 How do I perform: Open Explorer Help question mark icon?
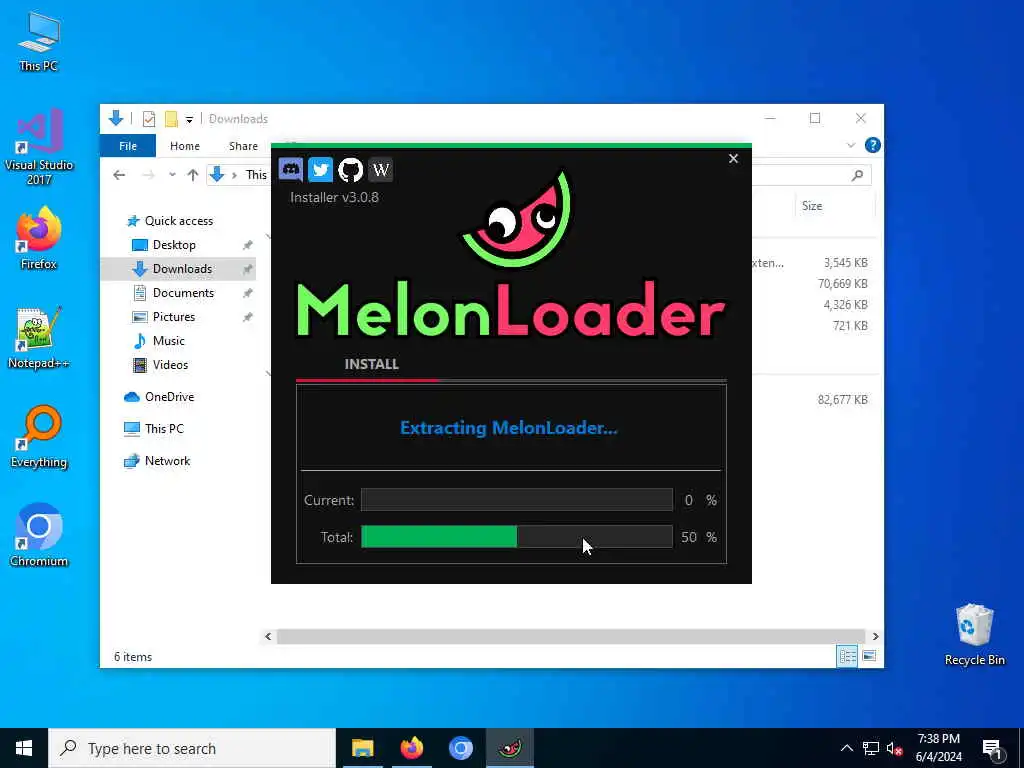872,145
